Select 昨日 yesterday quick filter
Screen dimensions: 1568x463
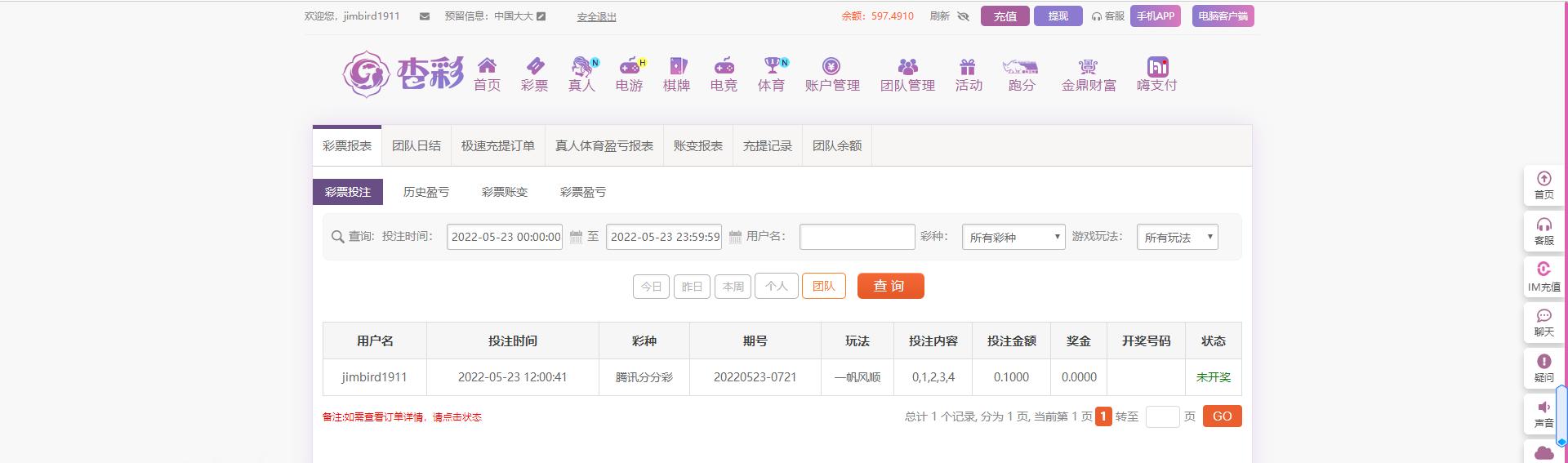tap(692, 287)
